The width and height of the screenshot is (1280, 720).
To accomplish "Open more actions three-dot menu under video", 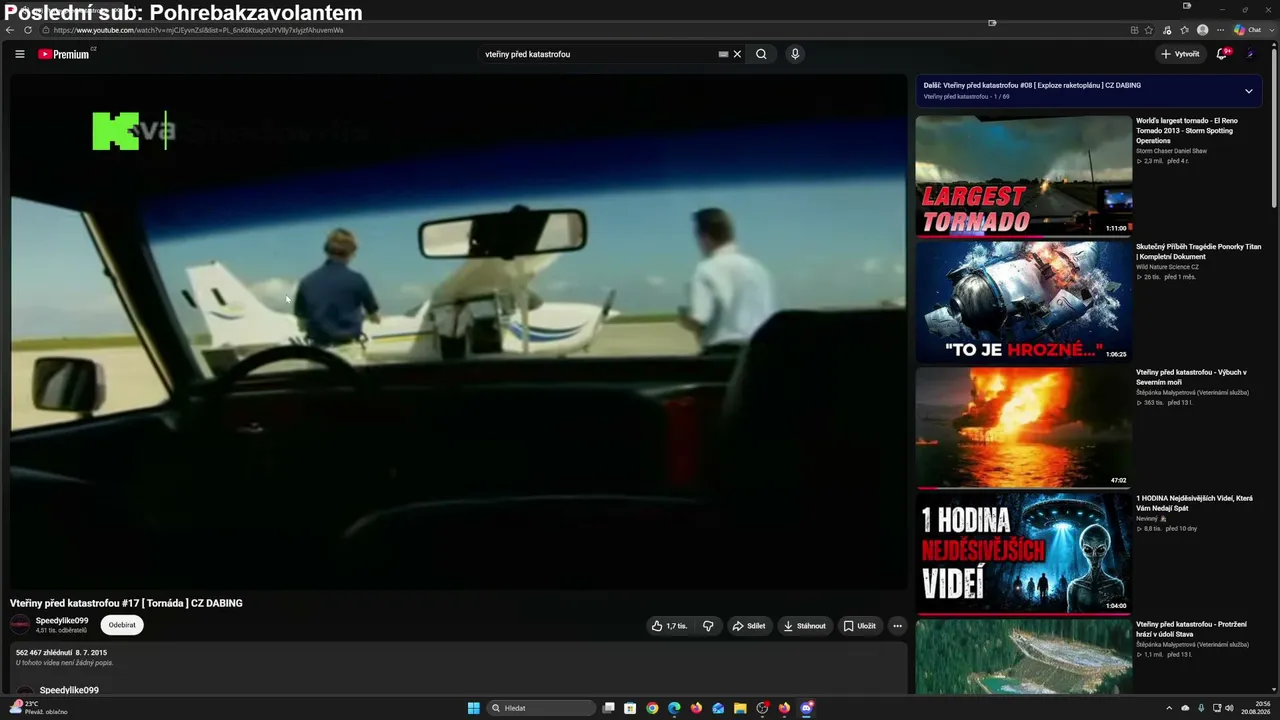I will [x=897, y=626].
